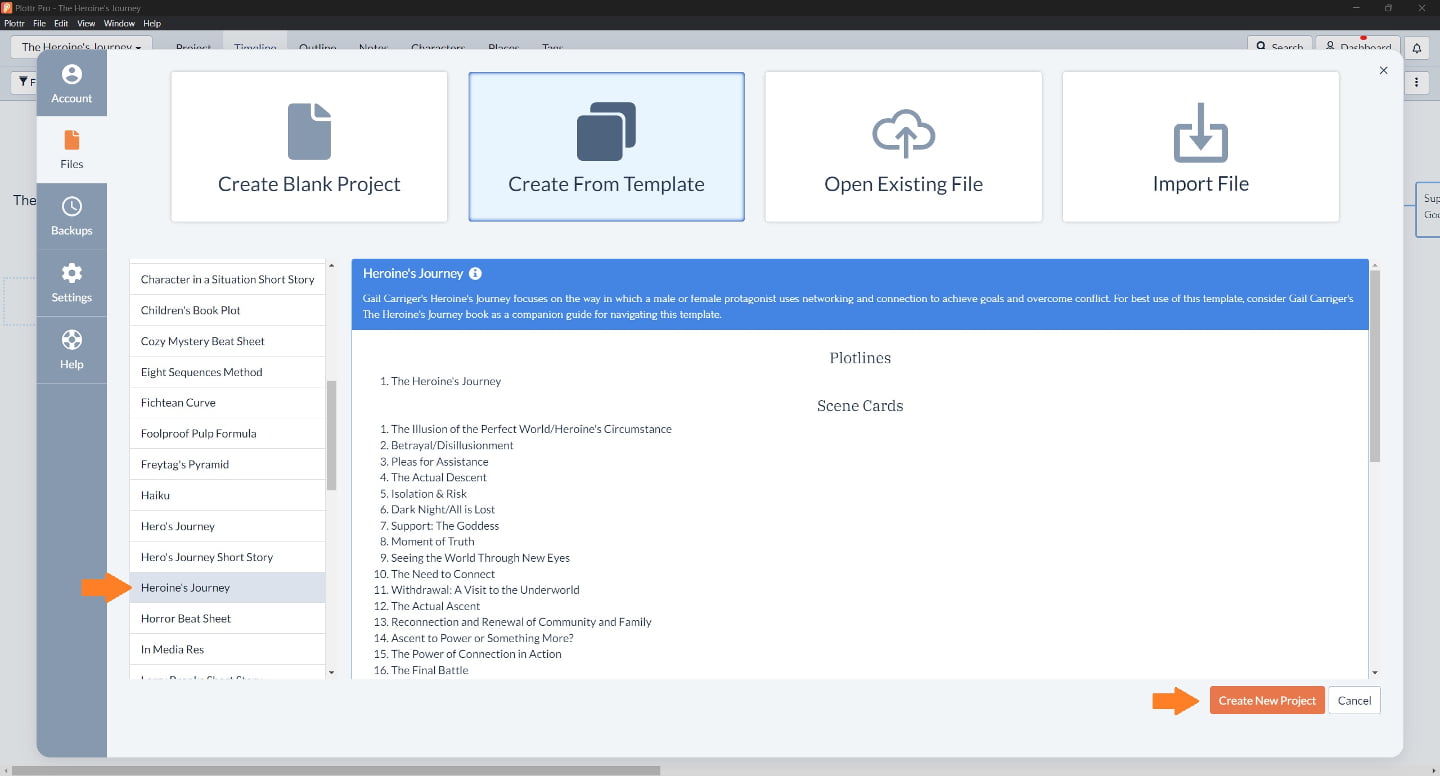Click 'The Heroine's Journey' plotline entry
The height and width of the screenshot is (776, 1440).
pos(446,381)
